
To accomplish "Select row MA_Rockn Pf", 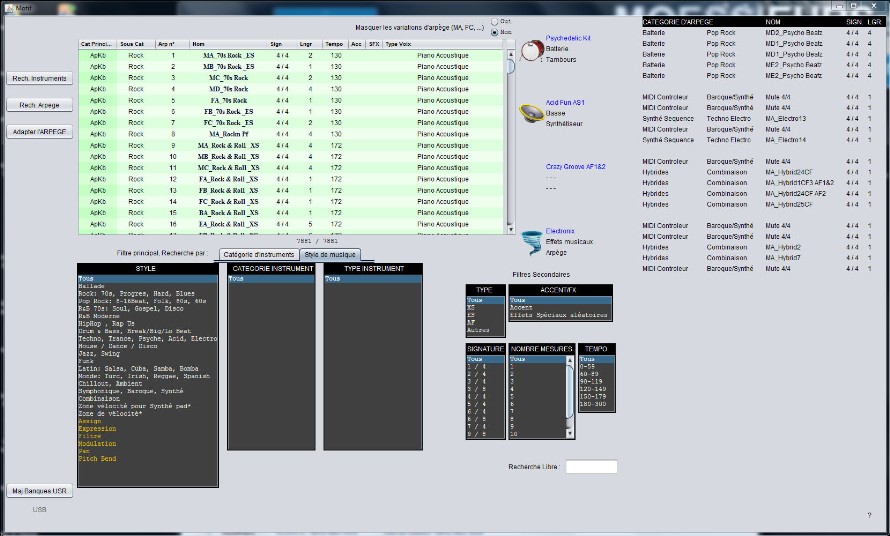I will click(x=291, y=134).
